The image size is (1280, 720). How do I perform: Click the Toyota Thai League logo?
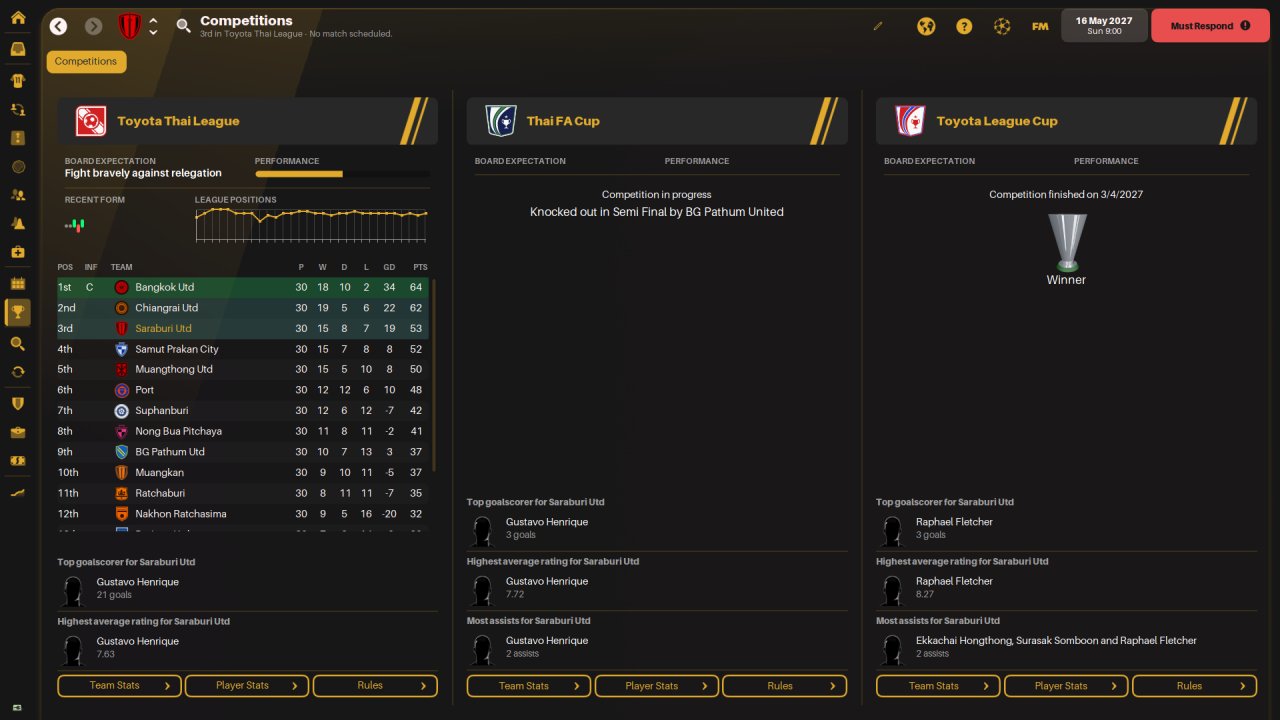pyautogui.click(x=91, y=121)
